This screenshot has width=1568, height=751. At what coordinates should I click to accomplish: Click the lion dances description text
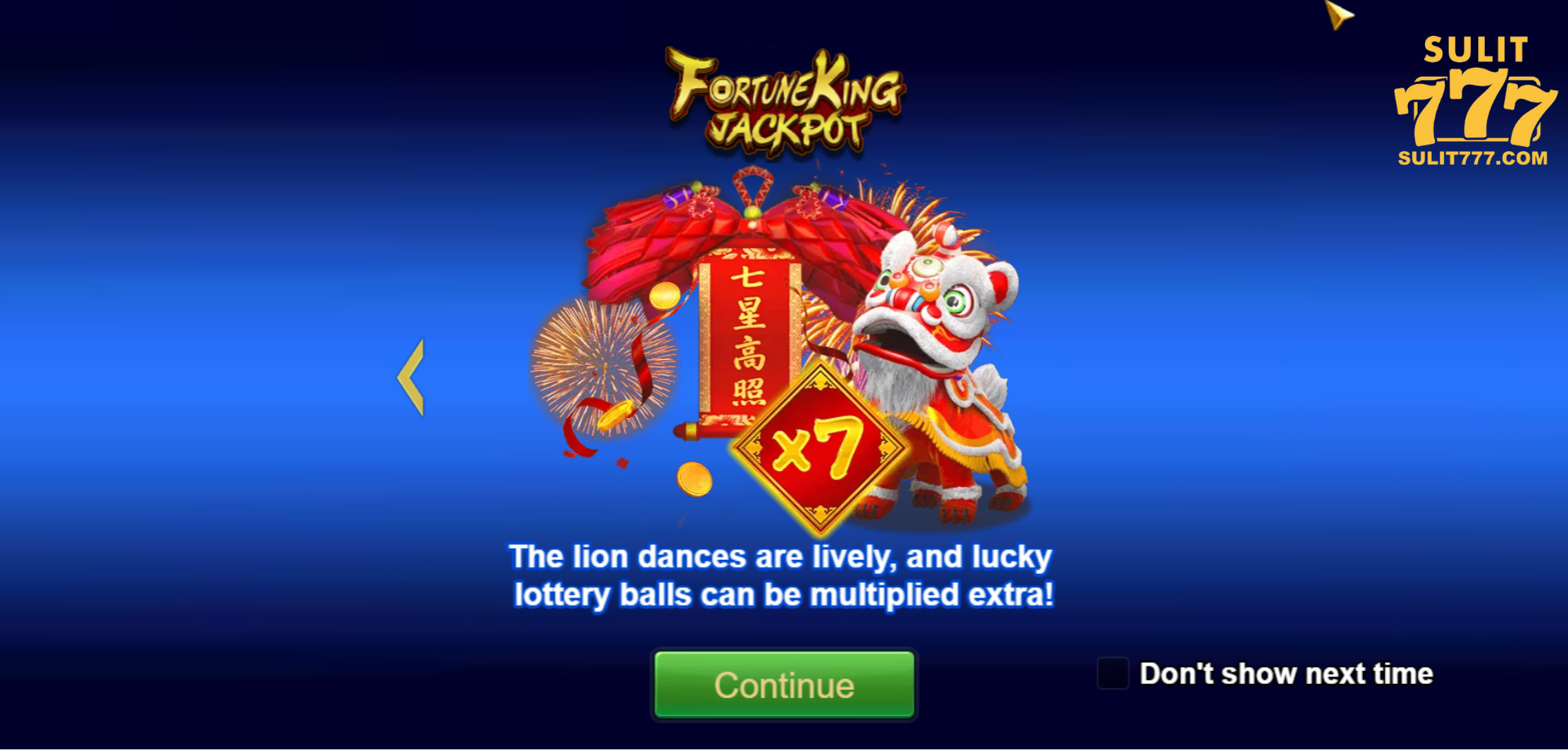pos(782,575)
